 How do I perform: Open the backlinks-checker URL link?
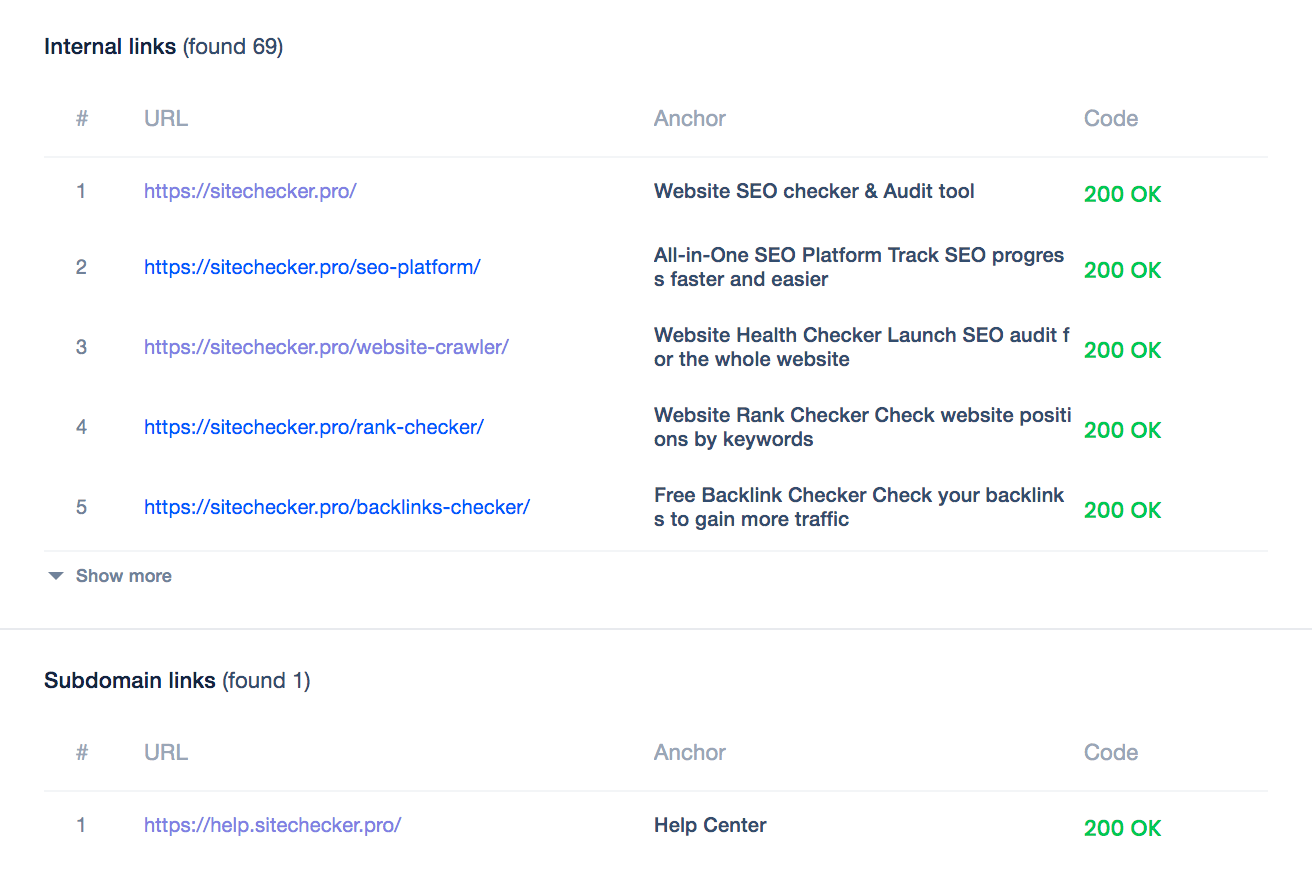click(x=337, y=507)
